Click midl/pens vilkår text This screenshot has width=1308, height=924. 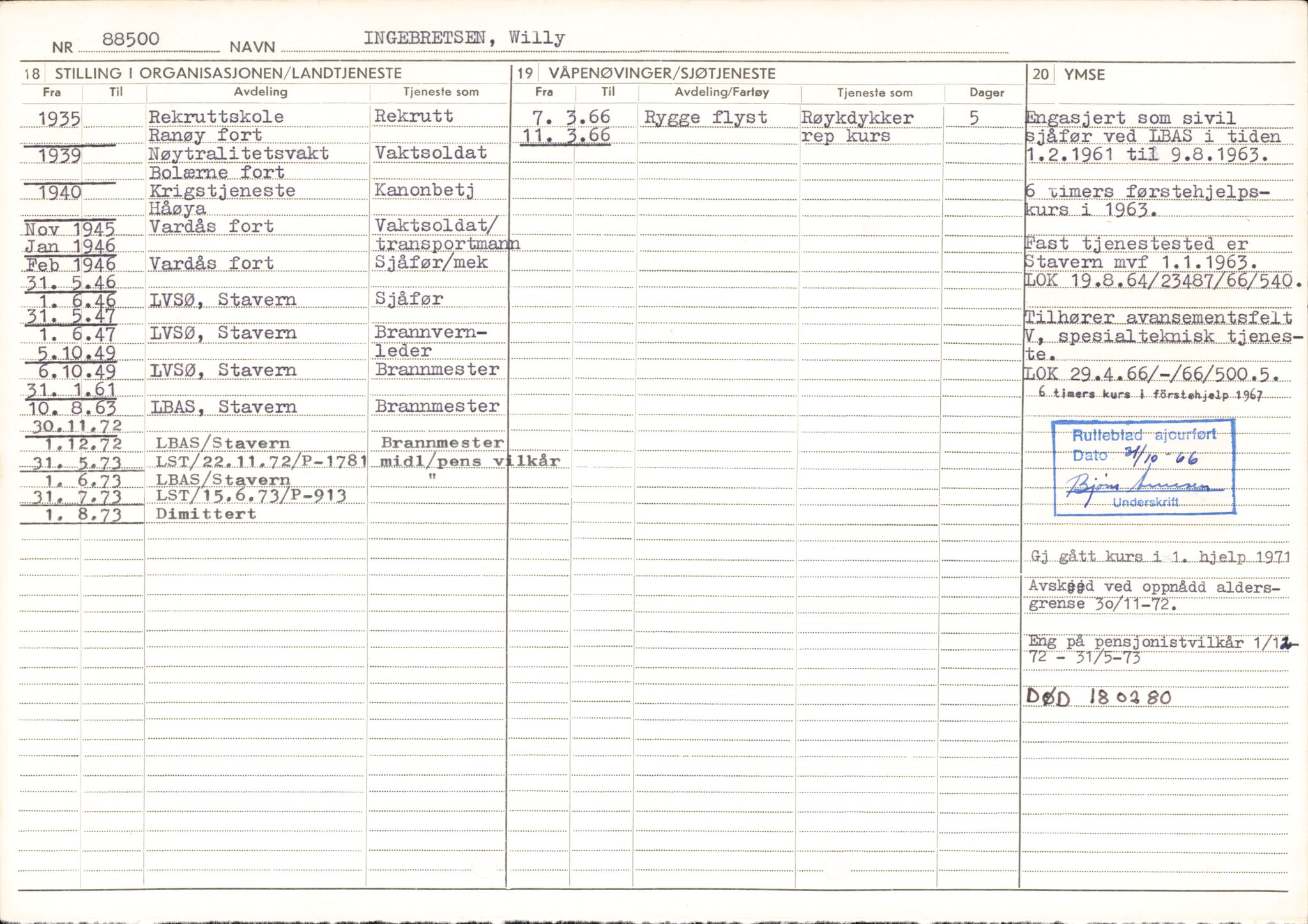[470, 461]
